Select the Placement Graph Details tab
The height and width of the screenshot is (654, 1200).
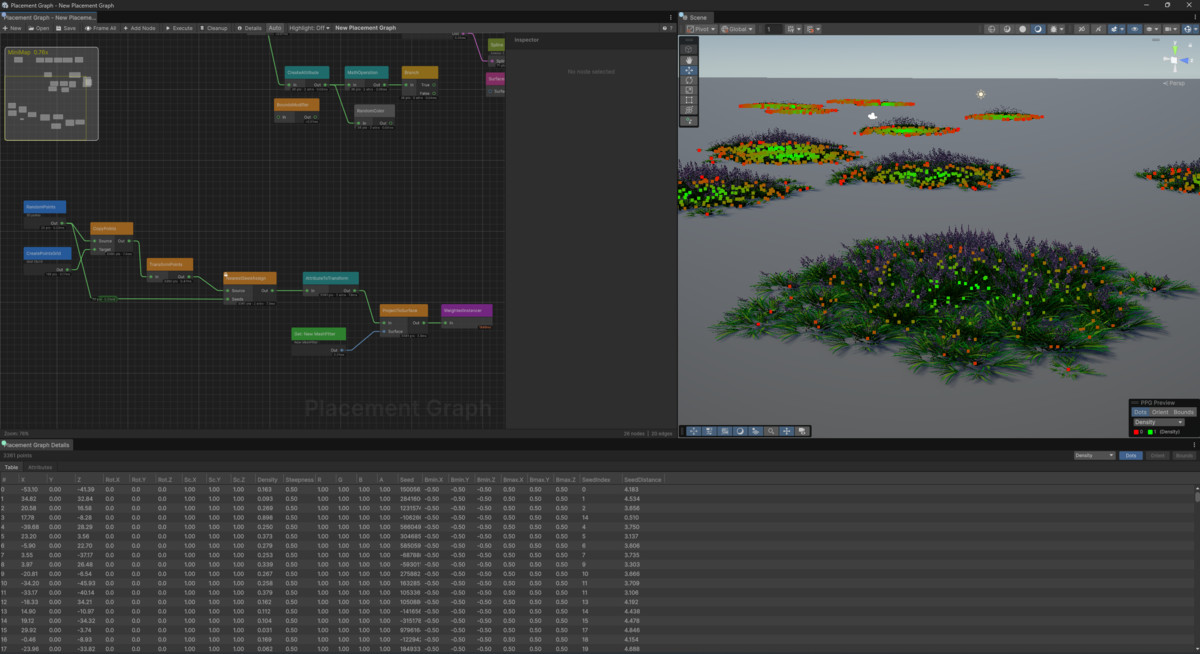click(38, 444)
